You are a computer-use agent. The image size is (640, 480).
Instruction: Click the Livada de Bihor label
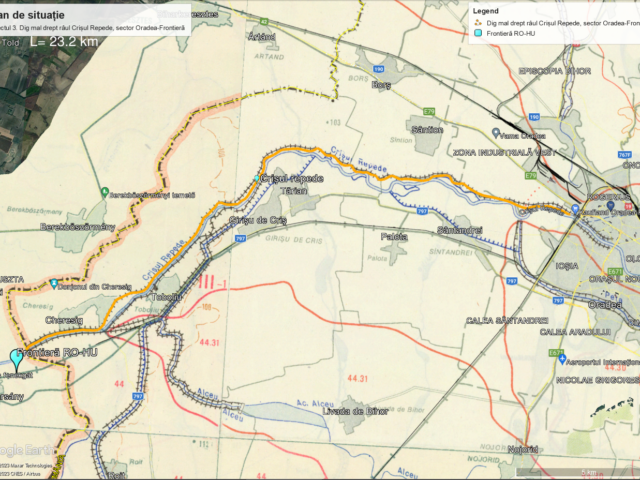coord(356,411)
